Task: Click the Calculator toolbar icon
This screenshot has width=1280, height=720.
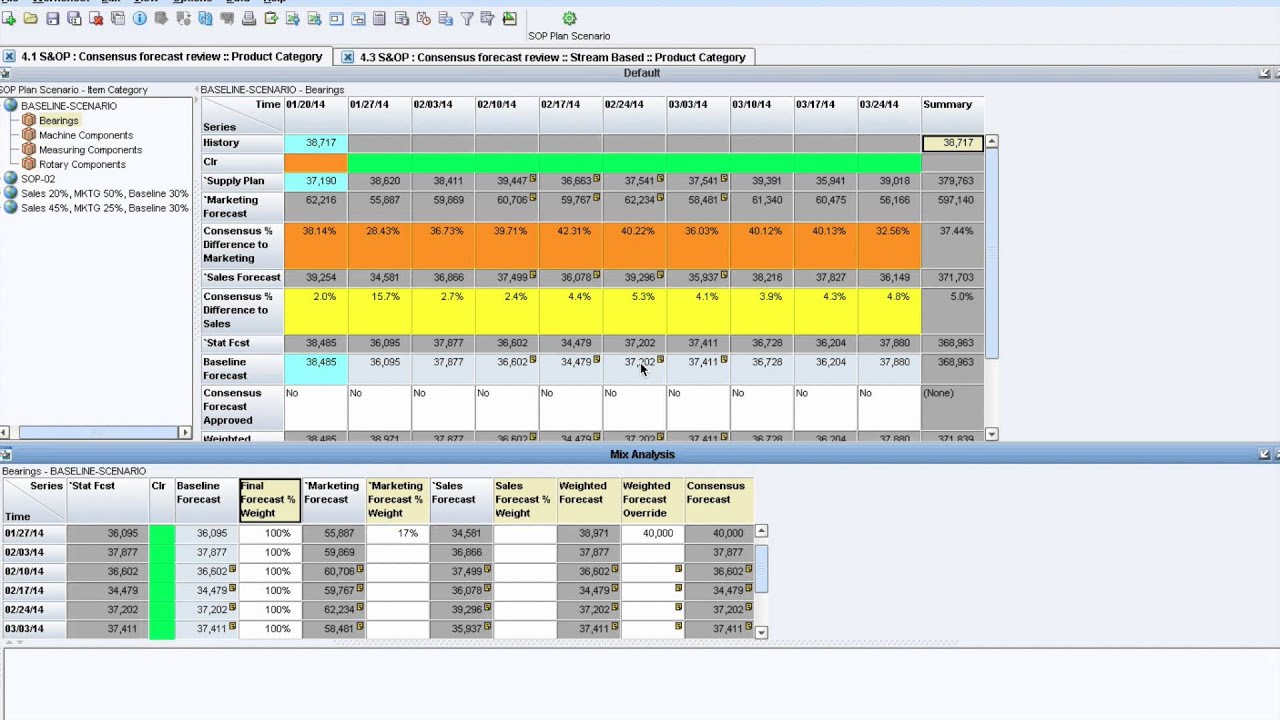Action: point(380,18)
